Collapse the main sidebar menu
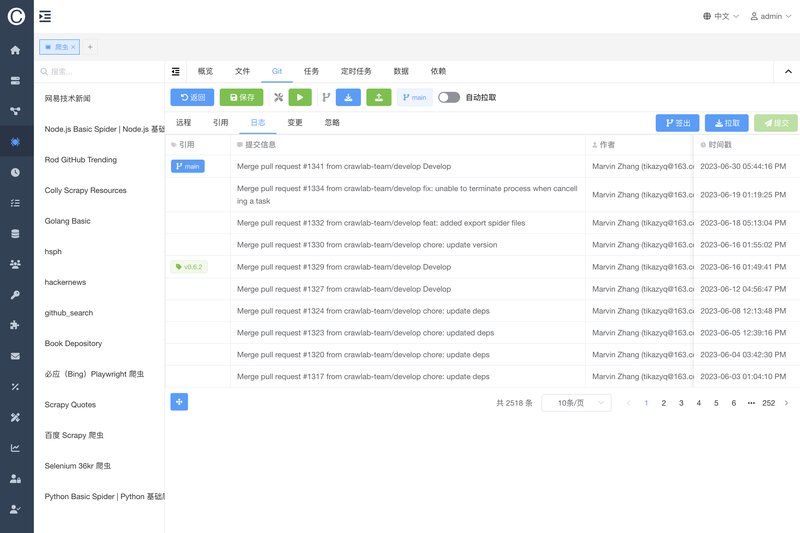Screen dimensions: 800x533 pyautogui.click(x=45, y=16)
